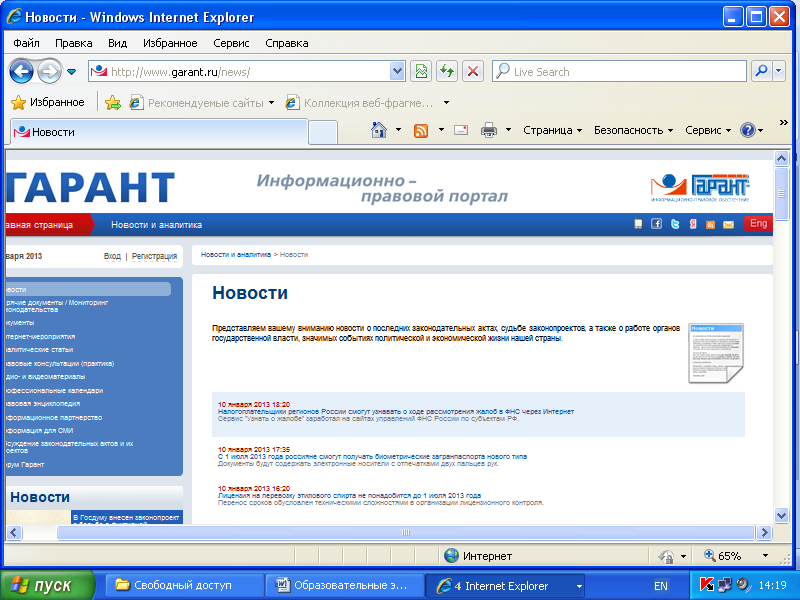Screen dimensions: 800x600
Task: Click Add to Favorites Bar star icon
Action: point(113,103)
